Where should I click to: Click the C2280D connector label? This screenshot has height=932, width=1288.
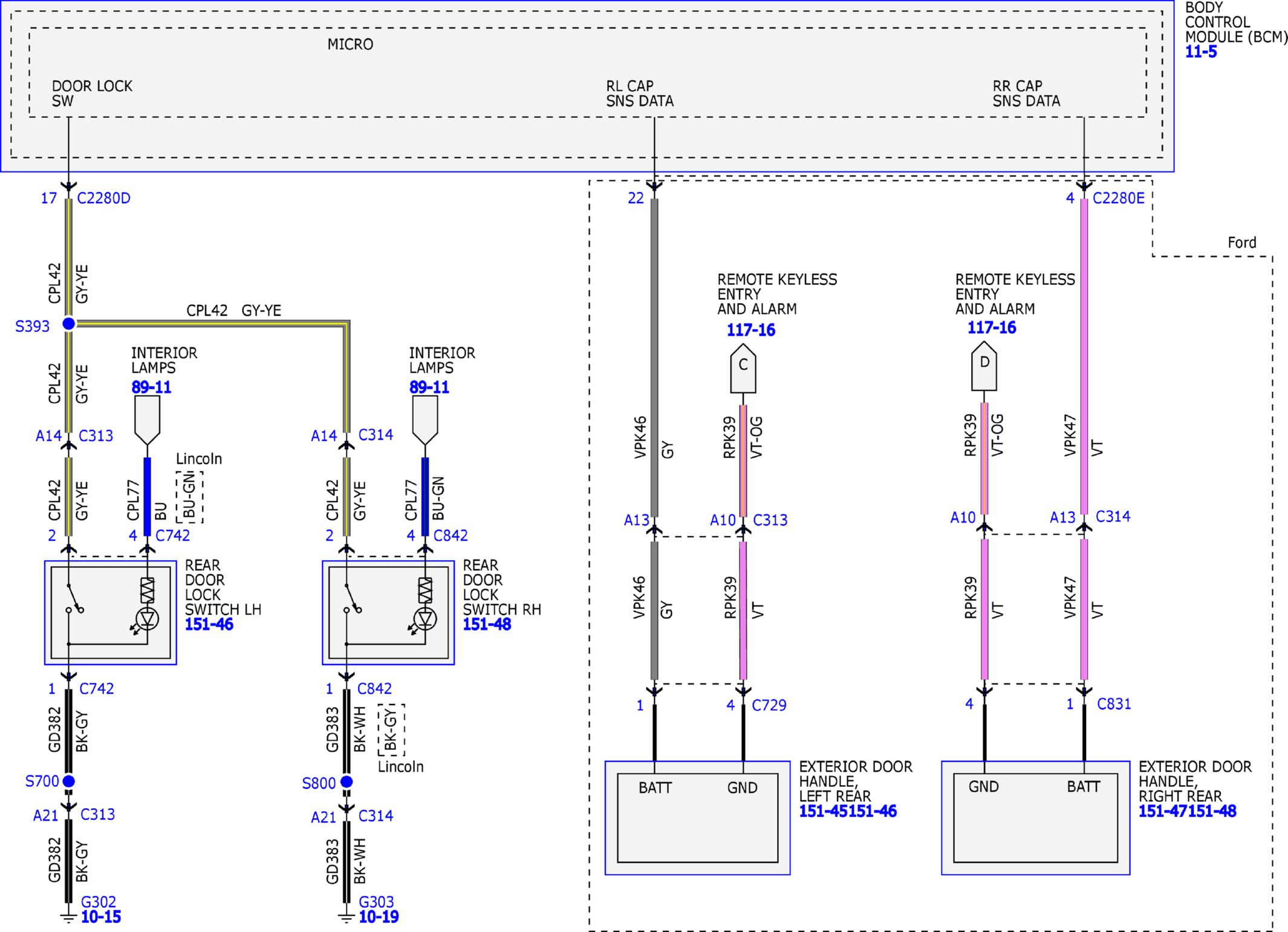pos(103,198)
